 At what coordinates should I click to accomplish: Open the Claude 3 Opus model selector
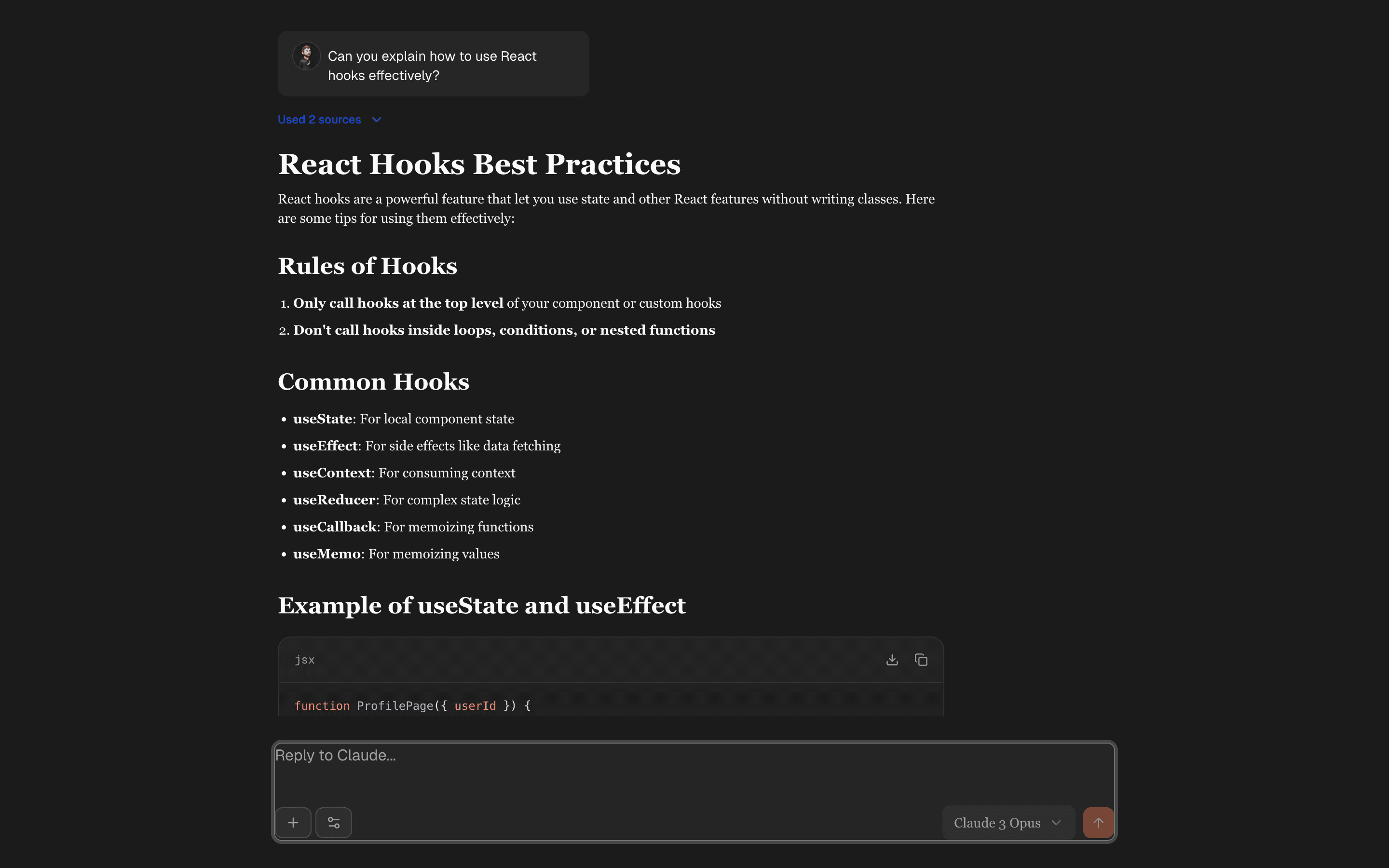point(997,823)
